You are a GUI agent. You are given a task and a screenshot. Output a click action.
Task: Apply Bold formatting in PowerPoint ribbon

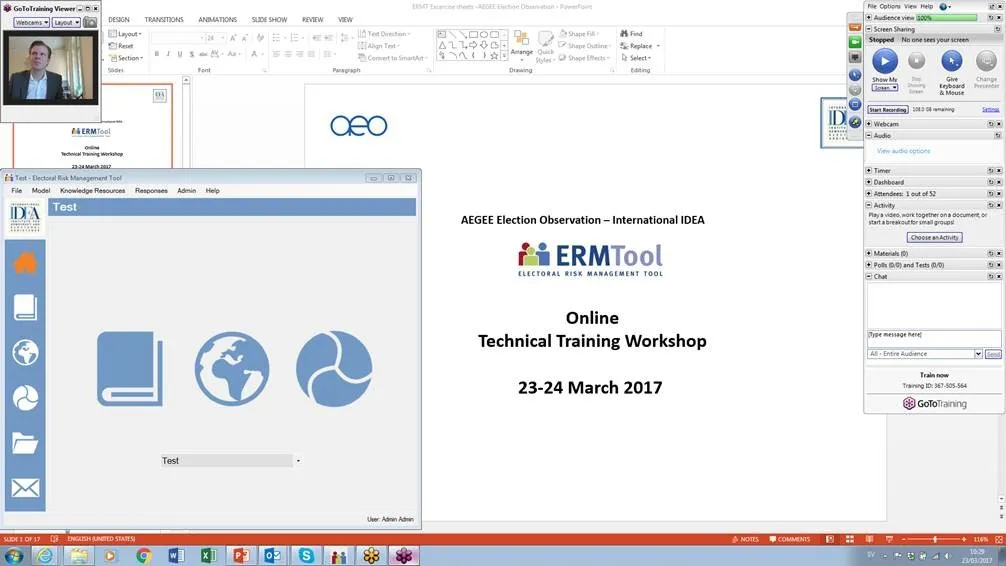pyautogui.click(x=157, y=54)
